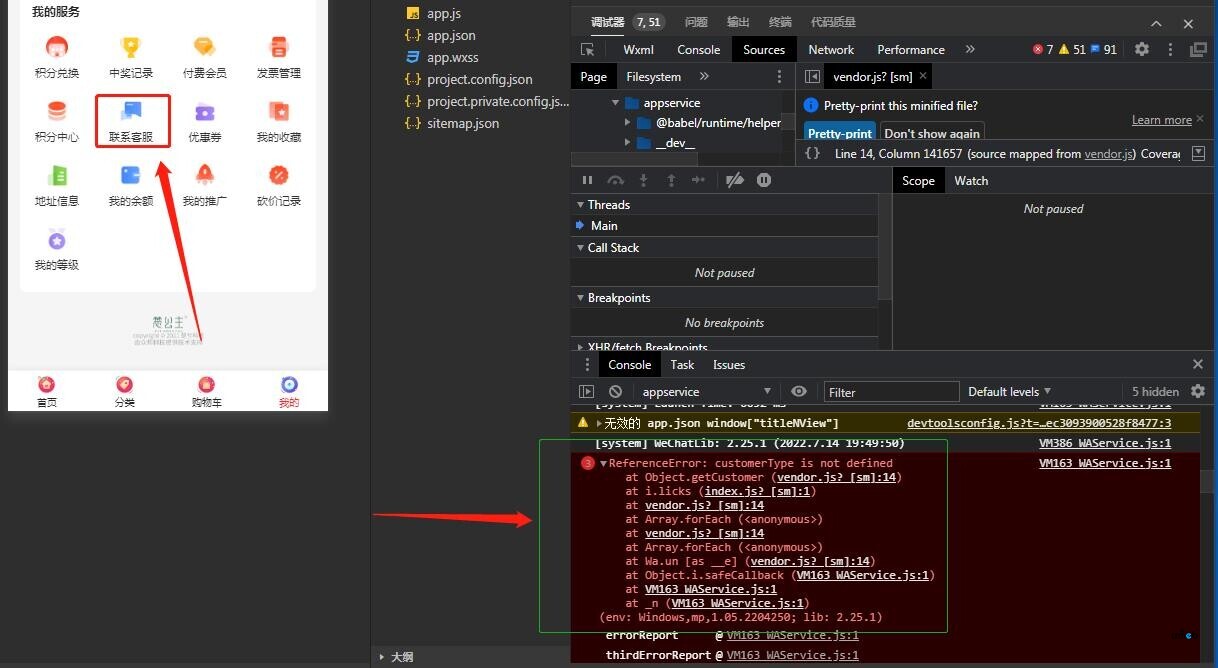
Task: Open the 付费会员 service icon
Action: click(204, 57)
